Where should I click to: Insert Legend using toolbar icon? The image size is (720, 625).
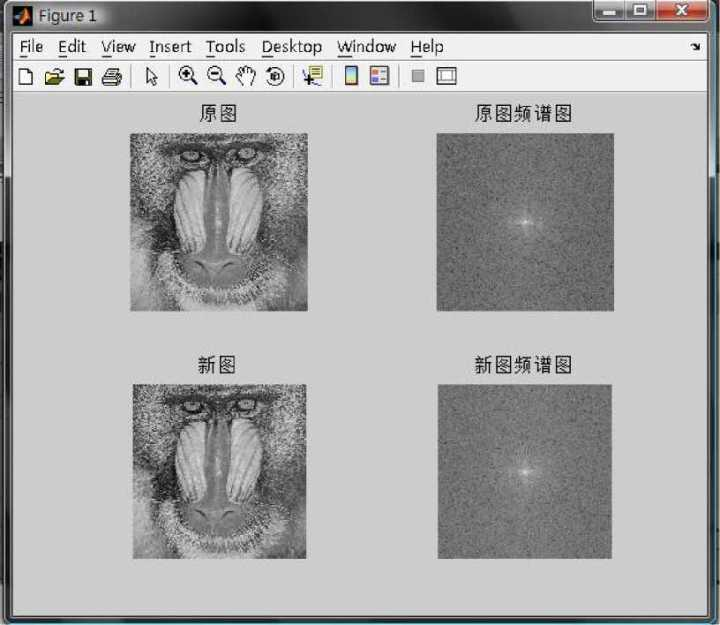pos(380,76)
